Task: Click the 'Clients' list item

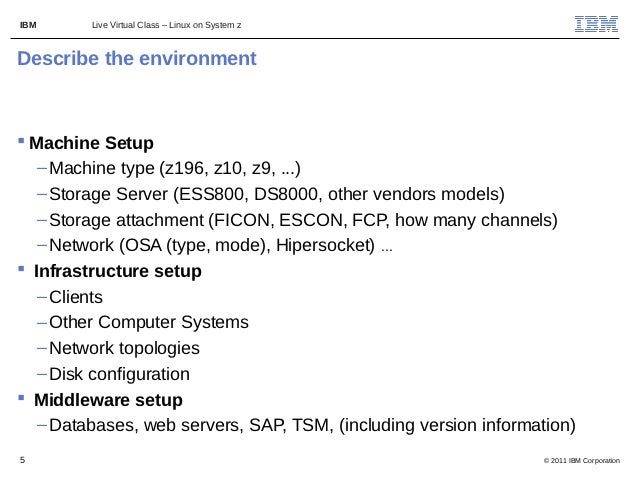Action: coord(76,297)
